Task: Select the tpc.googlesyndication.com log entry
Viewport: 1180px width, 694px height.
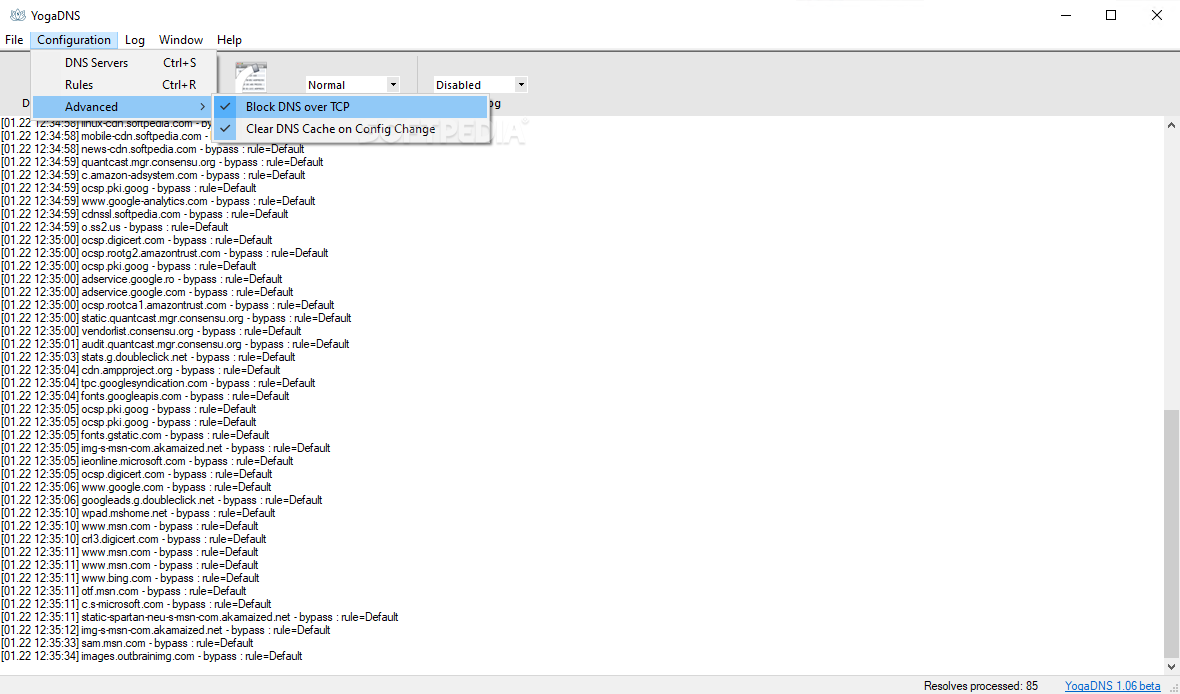Action: [x=158, y=383]
